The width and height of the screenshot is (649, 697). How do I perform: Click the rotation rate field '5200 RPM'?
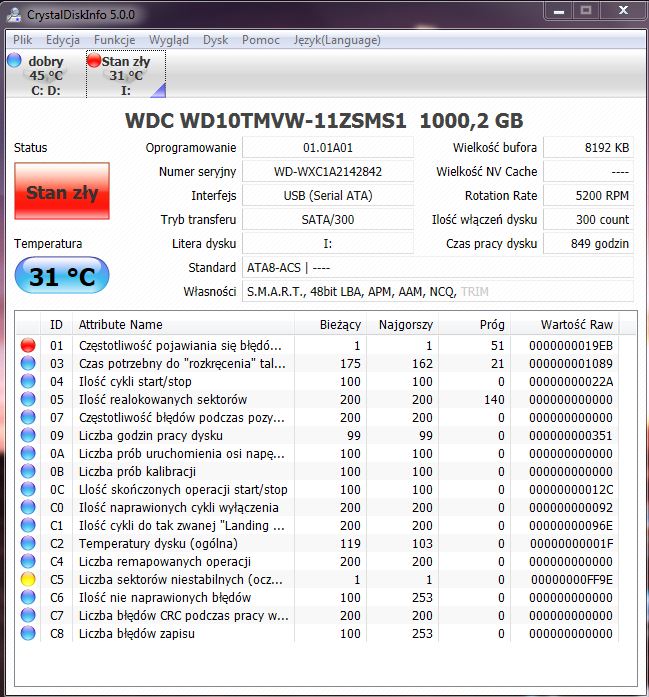588,196
